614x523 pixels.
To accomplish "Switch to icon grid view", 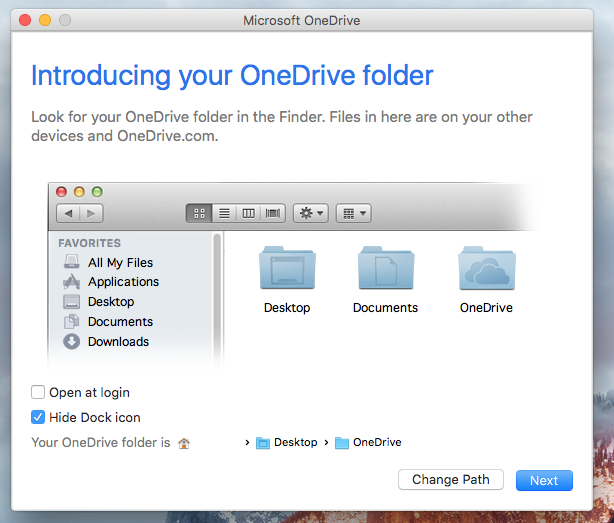I will point(199,213).
